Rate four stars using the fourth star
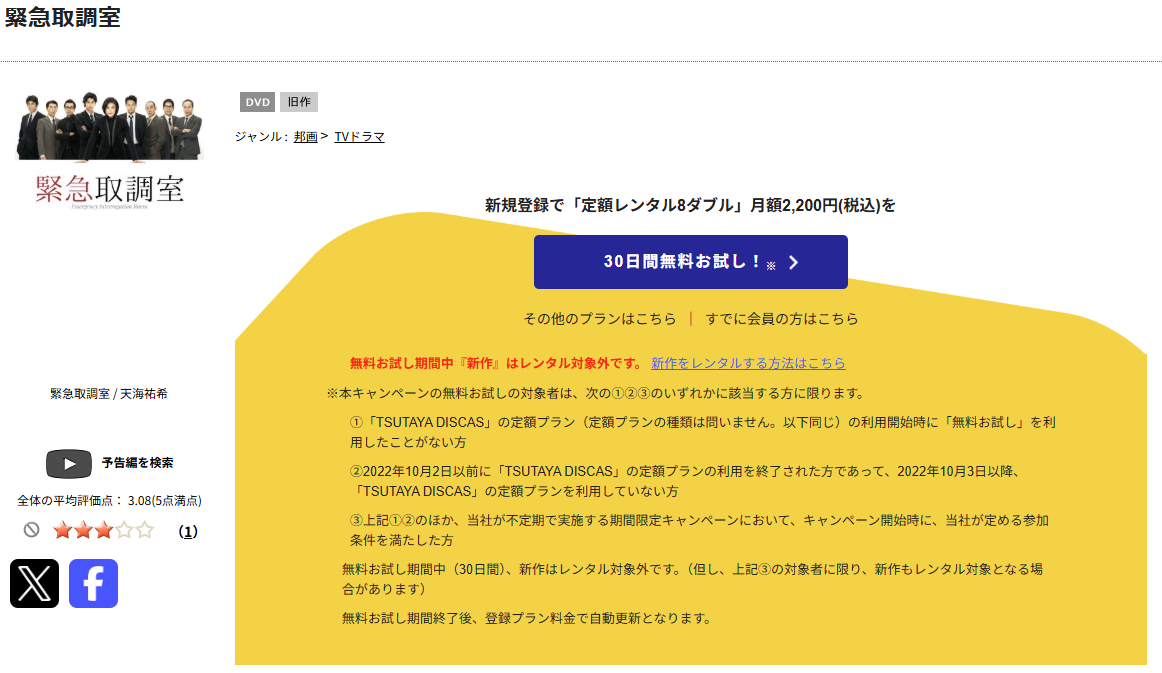The width and height of the screenshot is (1162, 673). pyautogui.click(x=124, y=530)
